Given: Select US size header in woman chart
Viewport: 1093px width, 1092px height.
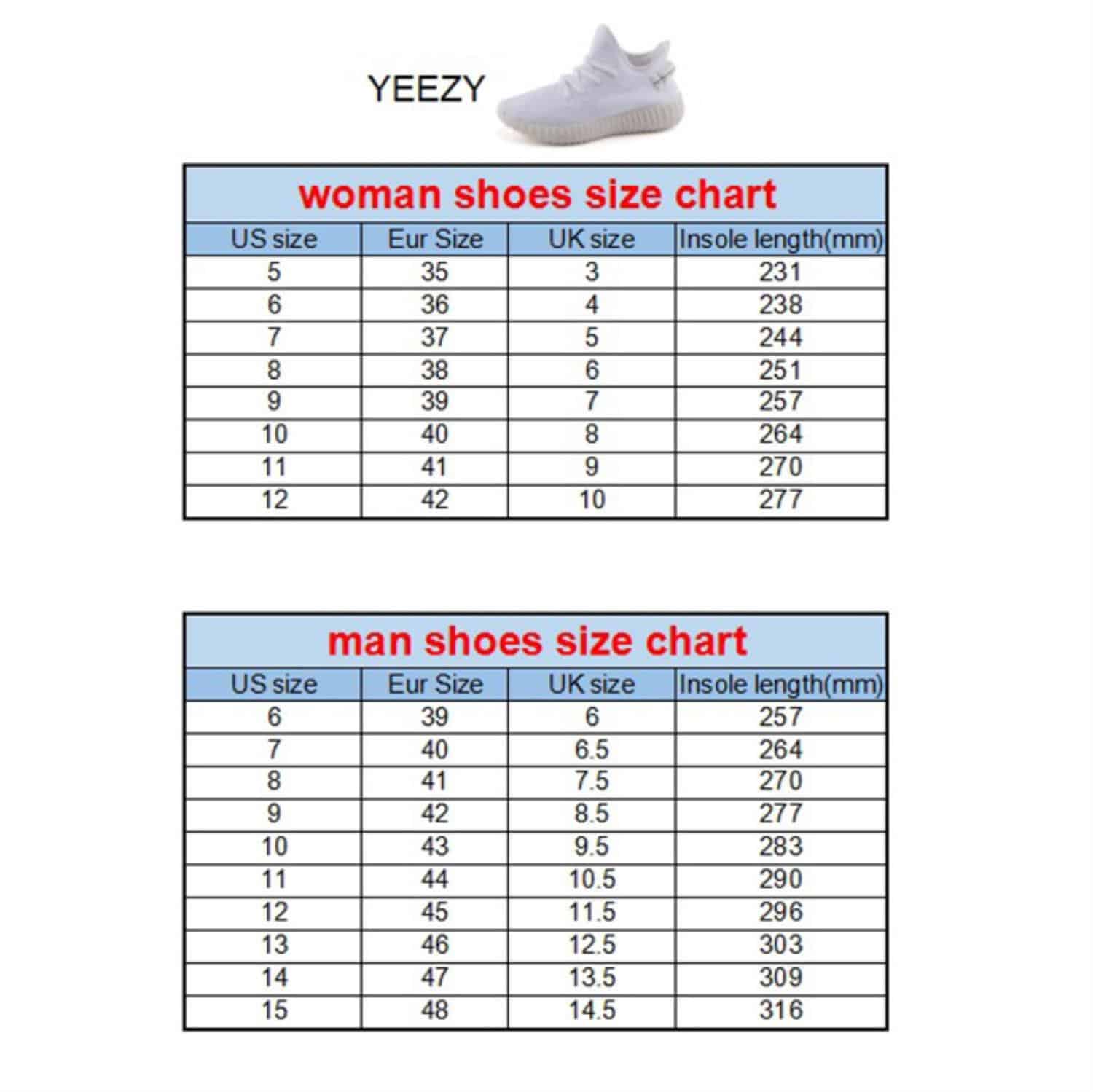Looking at the screenshot, I should [274, 239].
